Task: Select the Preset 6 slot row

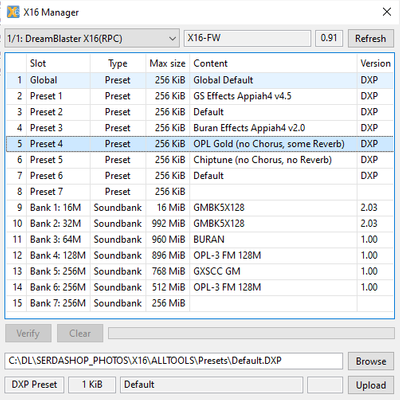Action: point(200,176)
